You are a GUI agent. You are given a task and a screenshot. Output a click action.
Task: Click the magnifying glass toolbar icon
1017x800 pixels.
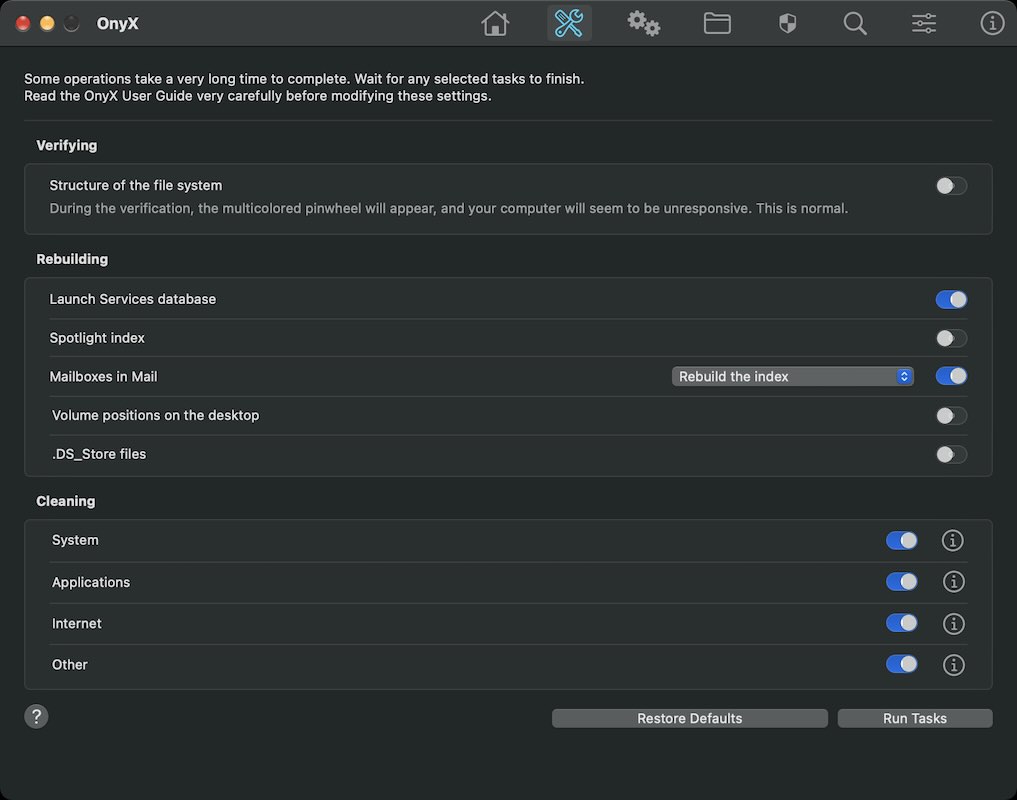point(855,24)
